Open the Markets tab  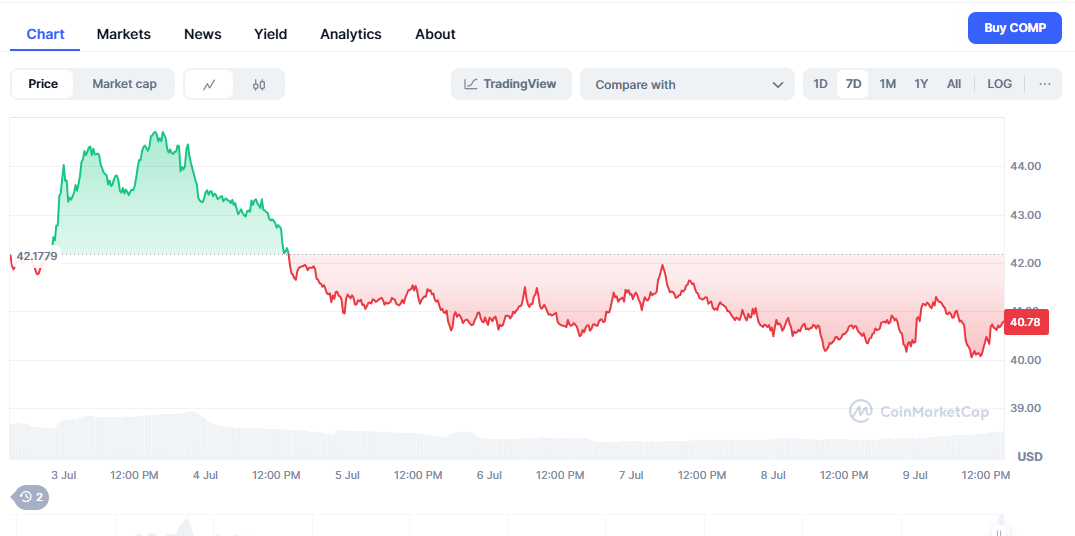point(124,34)
